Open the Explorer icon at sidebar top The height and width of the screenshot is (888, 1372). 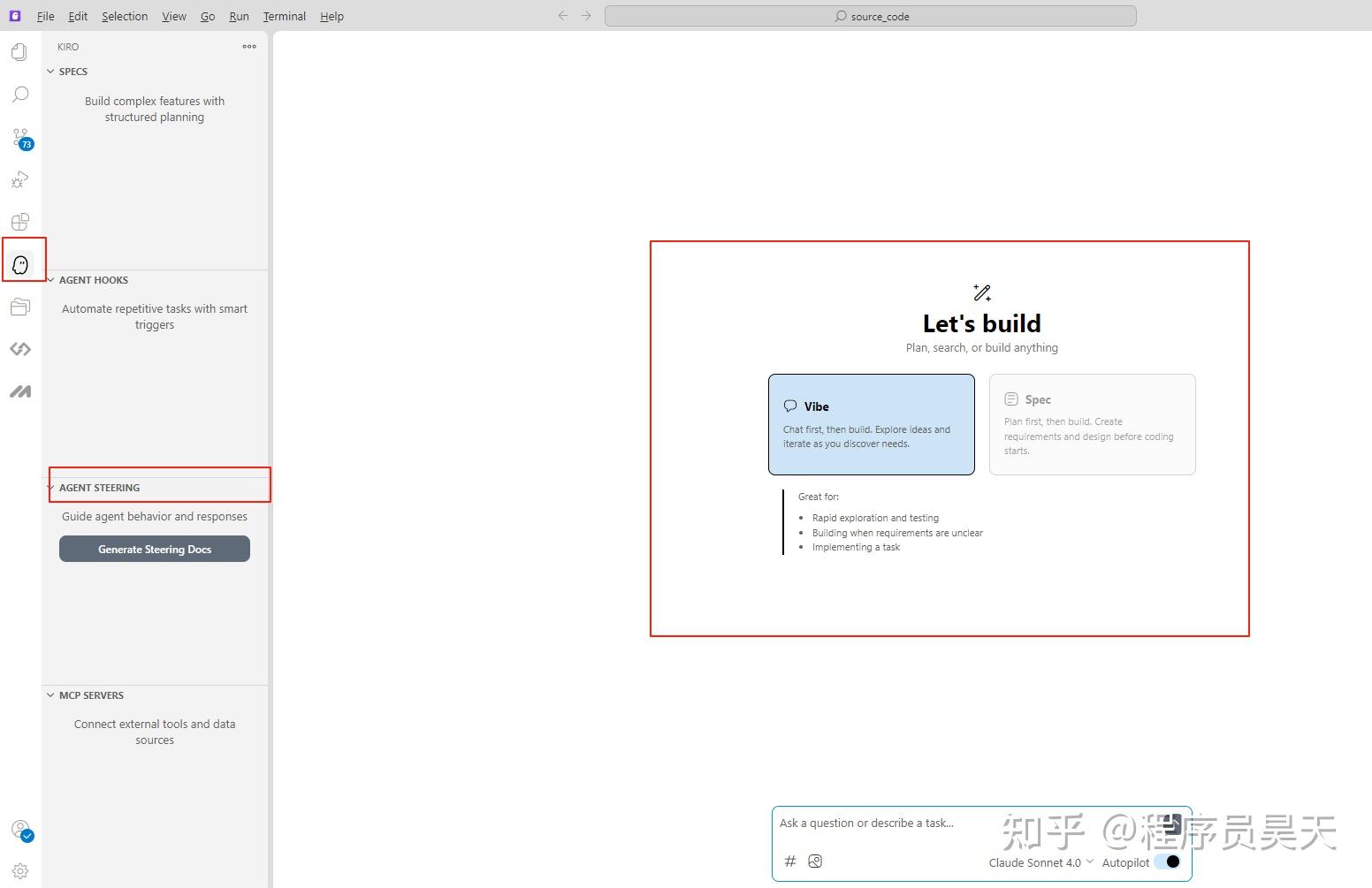(19, 51)
